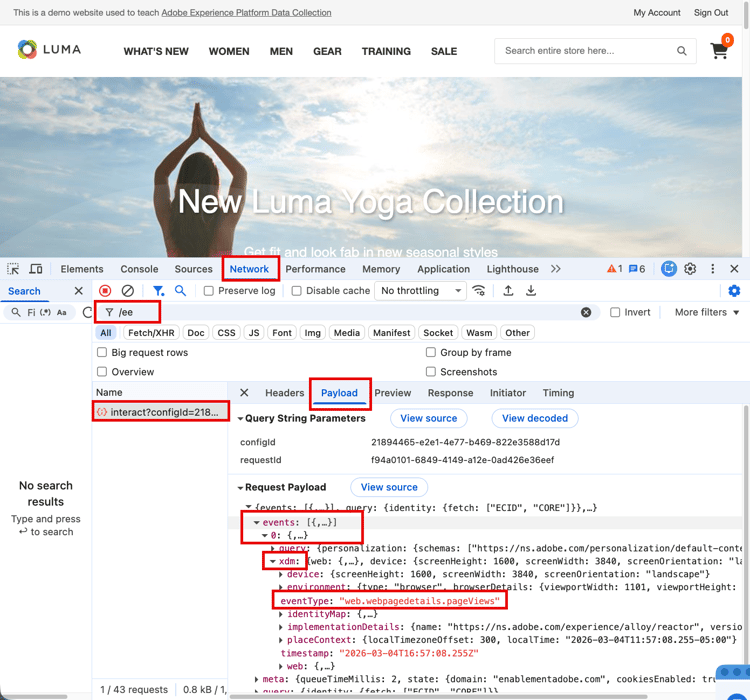
Task: Open the DevTools three-dot menu
Action: click(x=713, y=269)
